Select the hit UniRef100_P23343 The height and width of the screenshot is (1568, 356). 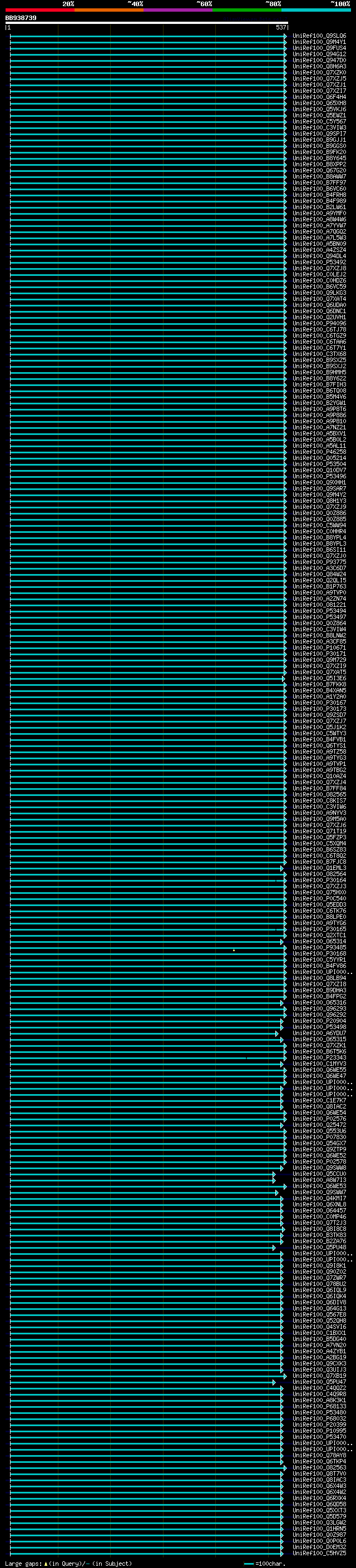click(319, 1057)
